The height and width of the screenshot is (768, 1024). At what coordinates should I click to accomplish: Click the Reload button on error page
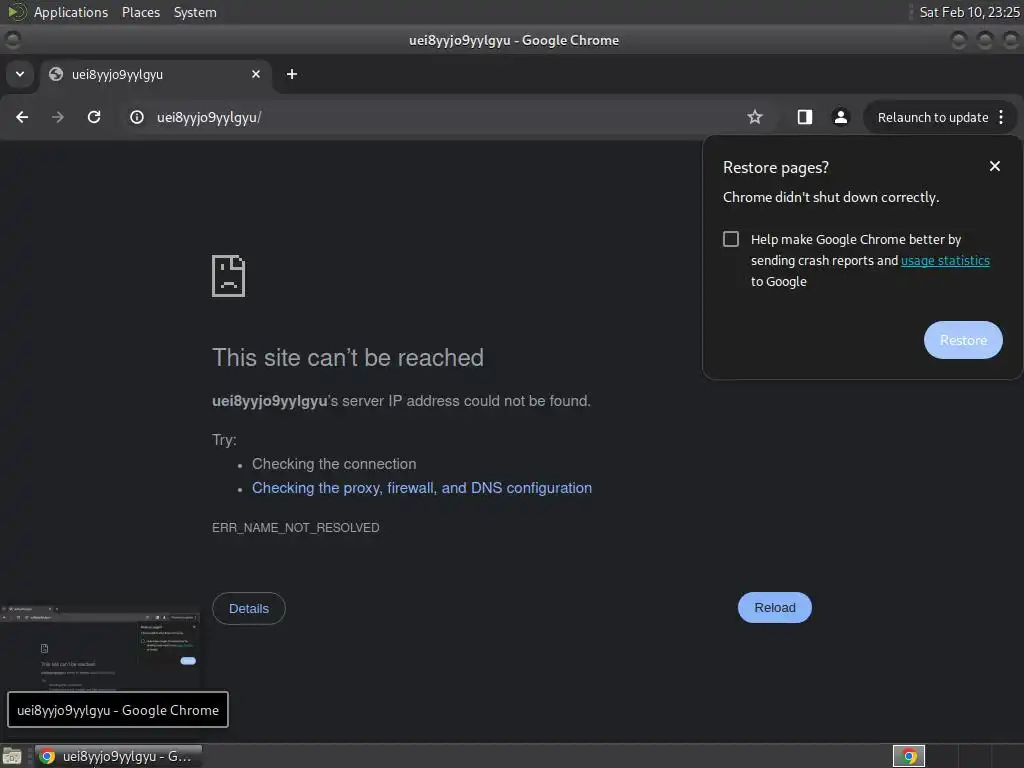[775, 607]
